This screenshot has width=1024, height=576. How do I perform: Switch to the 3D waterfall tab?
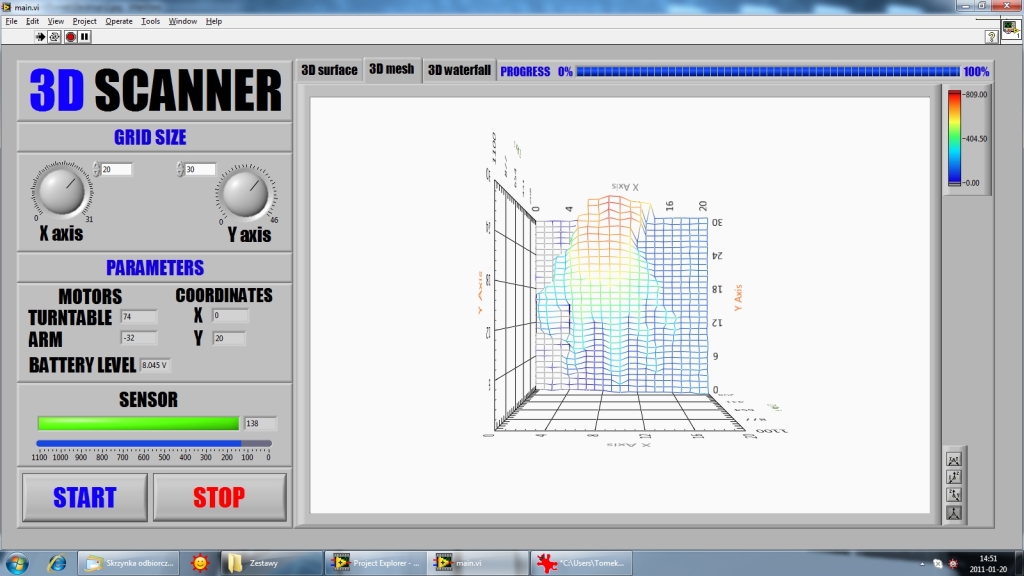459,70
